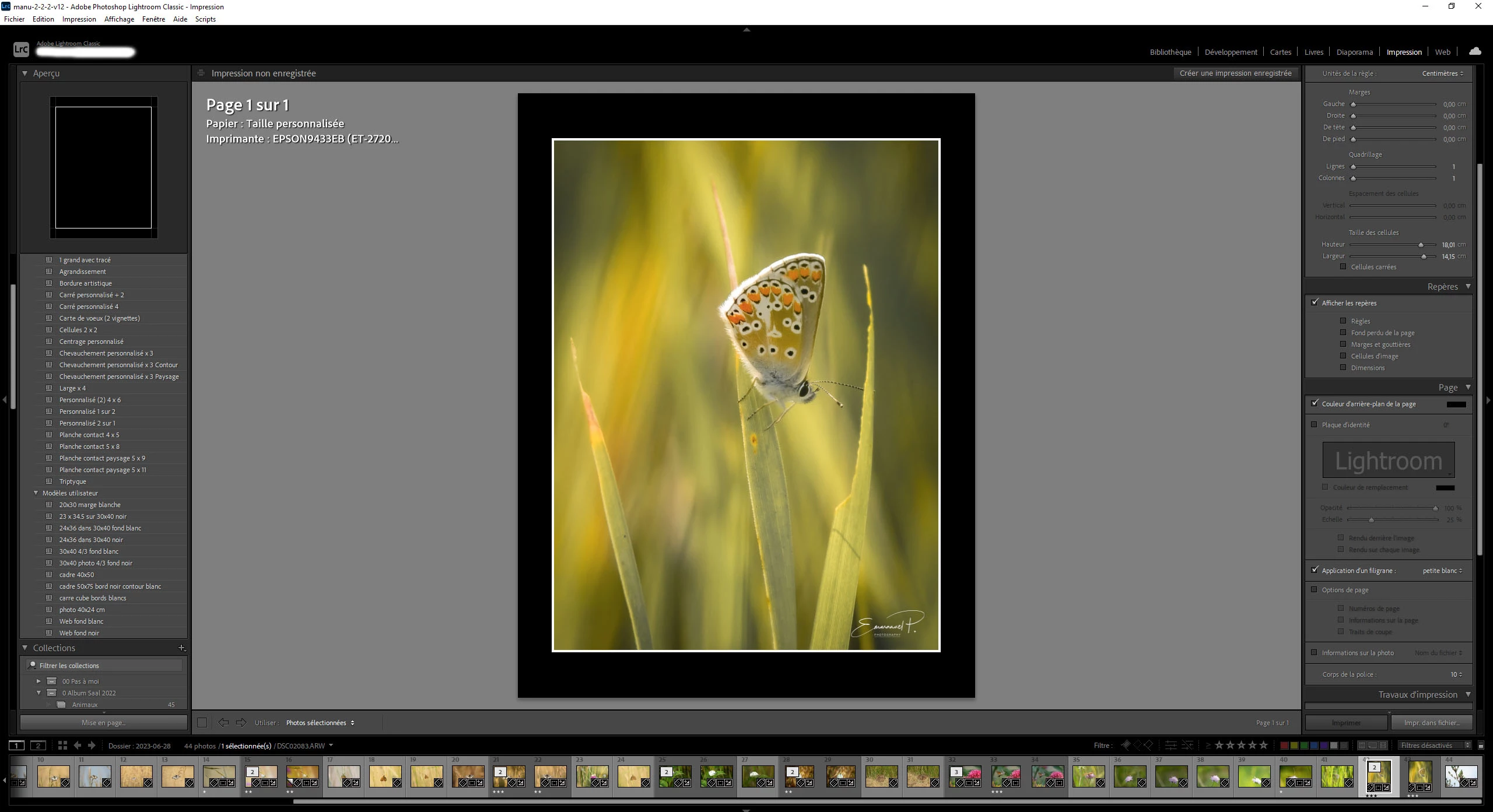
Task: Collapse the Modèles utilisateur folder
Action: pos(36,493)
